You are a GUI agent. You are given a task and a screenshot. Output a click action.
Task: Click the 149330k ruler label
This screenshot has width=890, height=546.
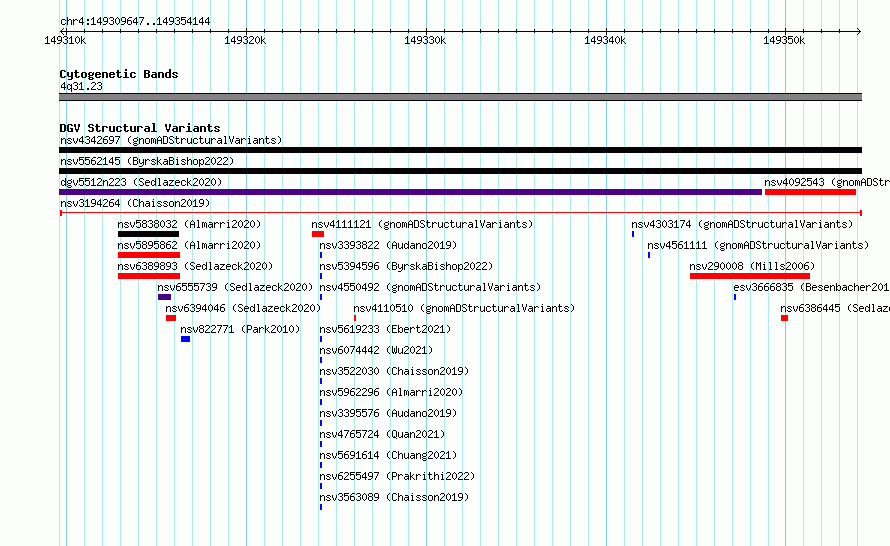[425, 40]
